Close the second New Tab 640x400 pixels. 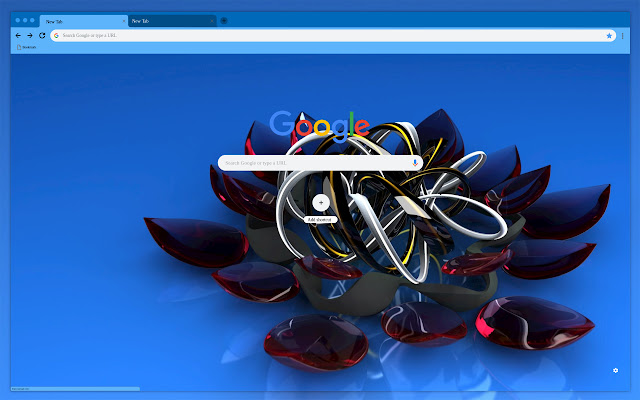(x=212, y=21)
